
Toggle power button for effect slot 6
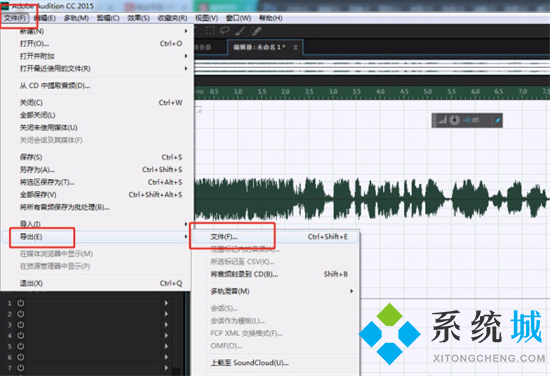[x=21, y=357]
